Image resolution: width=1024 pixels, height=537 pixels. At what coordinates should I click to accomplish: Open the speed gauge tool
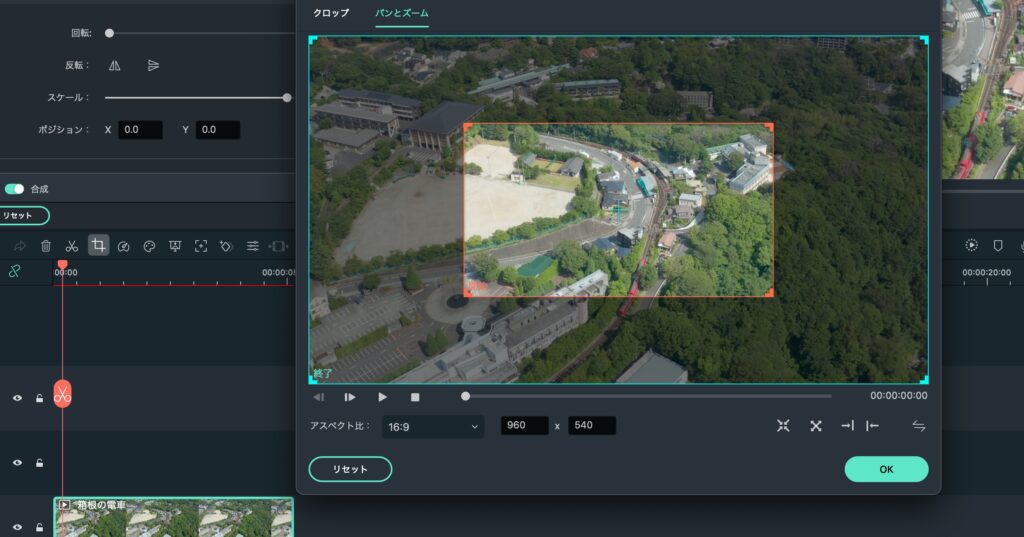[x=124, y=246]
